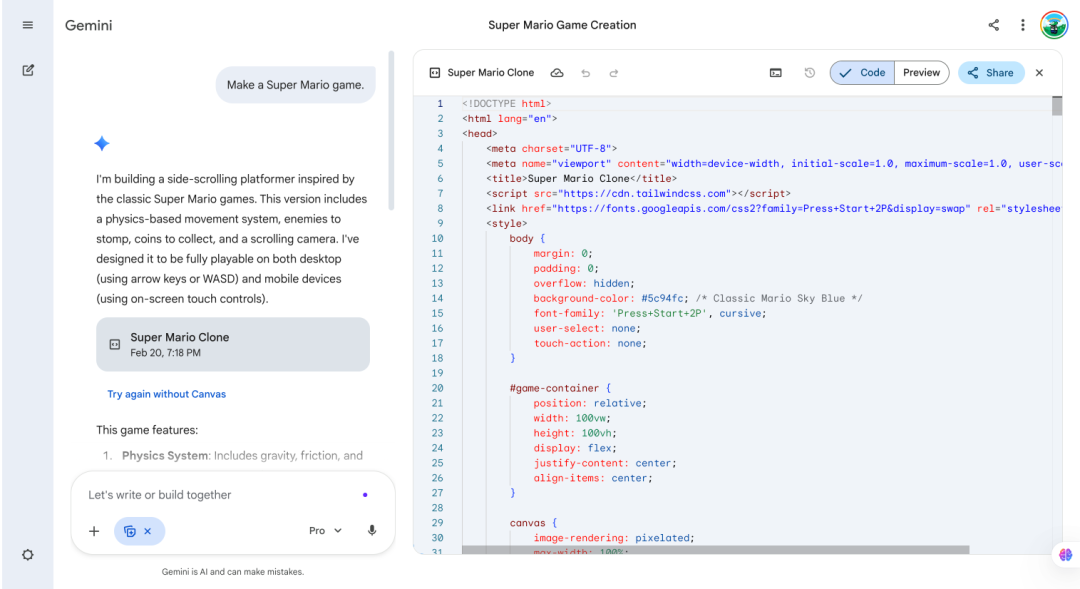Click the cloud save status icon
The width and height of the screenshot is (1080, 589).
[557, 72]
